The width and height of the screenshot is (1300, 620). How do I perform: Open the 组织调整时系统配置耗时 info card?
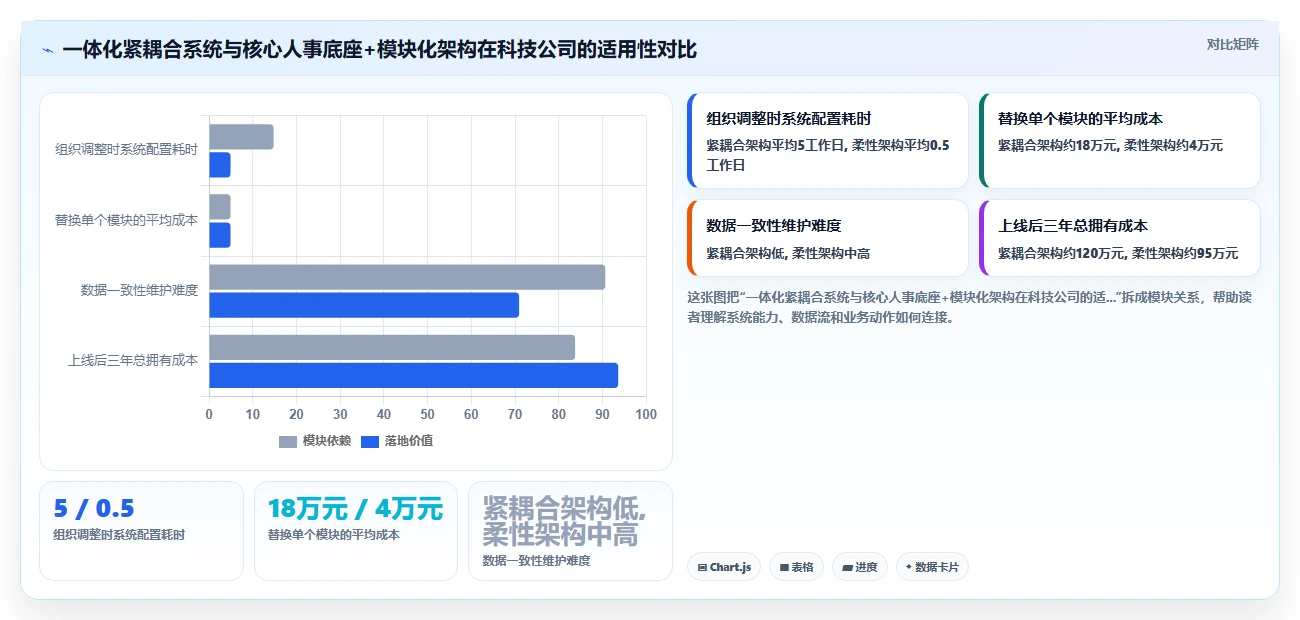tap(828, 141)
